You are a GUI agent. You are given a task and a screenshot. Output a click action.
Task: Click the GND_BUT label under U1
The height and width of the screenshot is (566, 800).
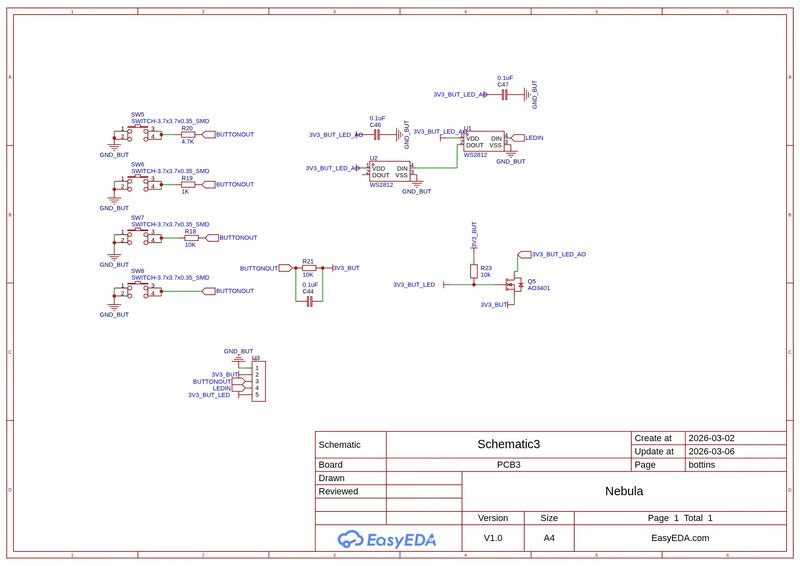click(x=511, y=161)
